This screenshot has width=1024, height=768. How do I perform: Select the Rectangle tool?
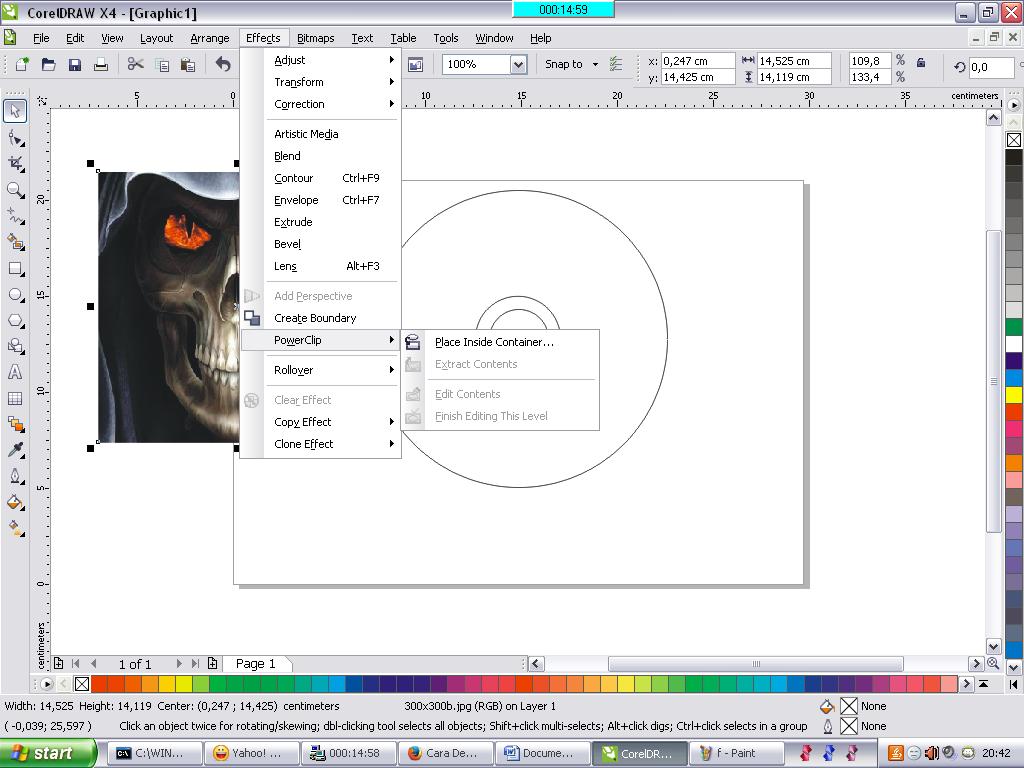point(14,268)
